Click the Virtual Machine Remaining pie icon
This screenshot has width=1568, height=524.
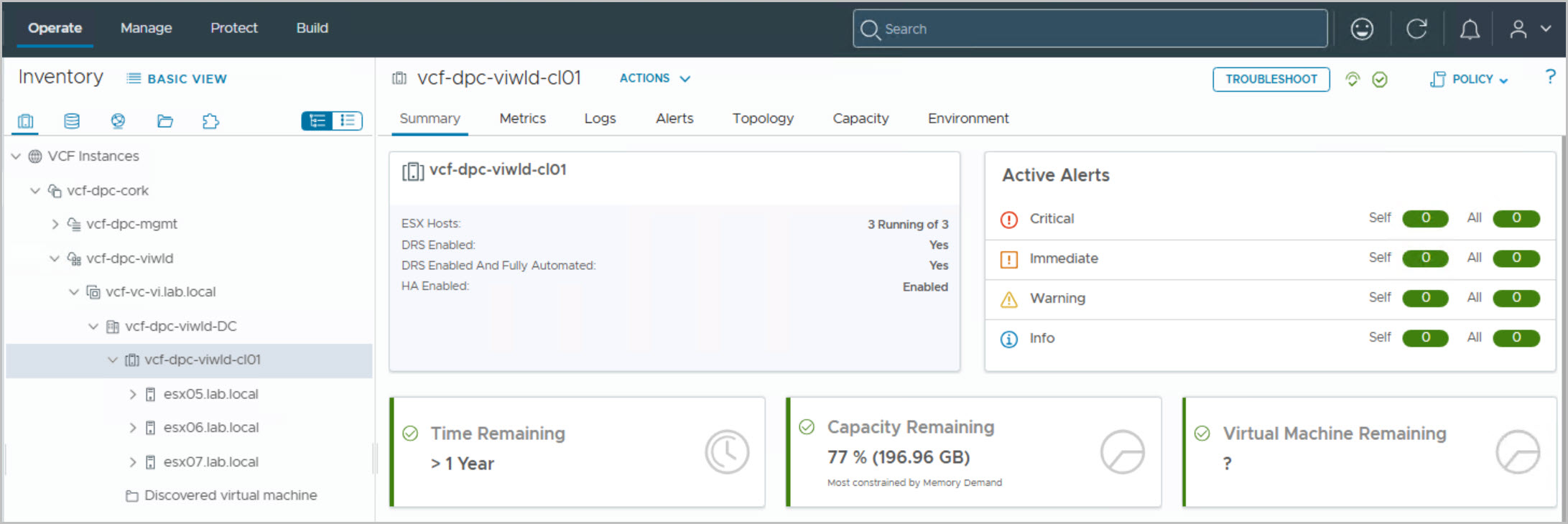pos(1518,452)
